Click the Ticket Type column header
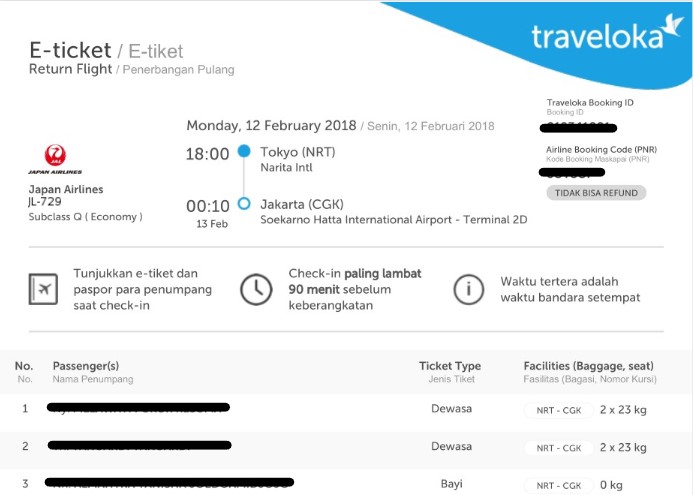 pos(449,366)
